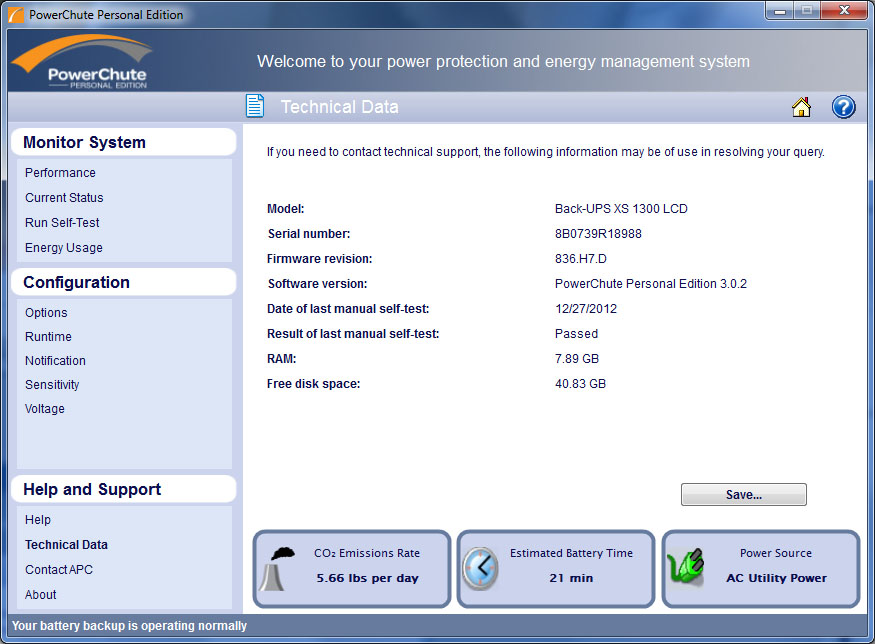Click the Home house icon
875x644 pixels.
pyautogui.click(x=801, y=107)
